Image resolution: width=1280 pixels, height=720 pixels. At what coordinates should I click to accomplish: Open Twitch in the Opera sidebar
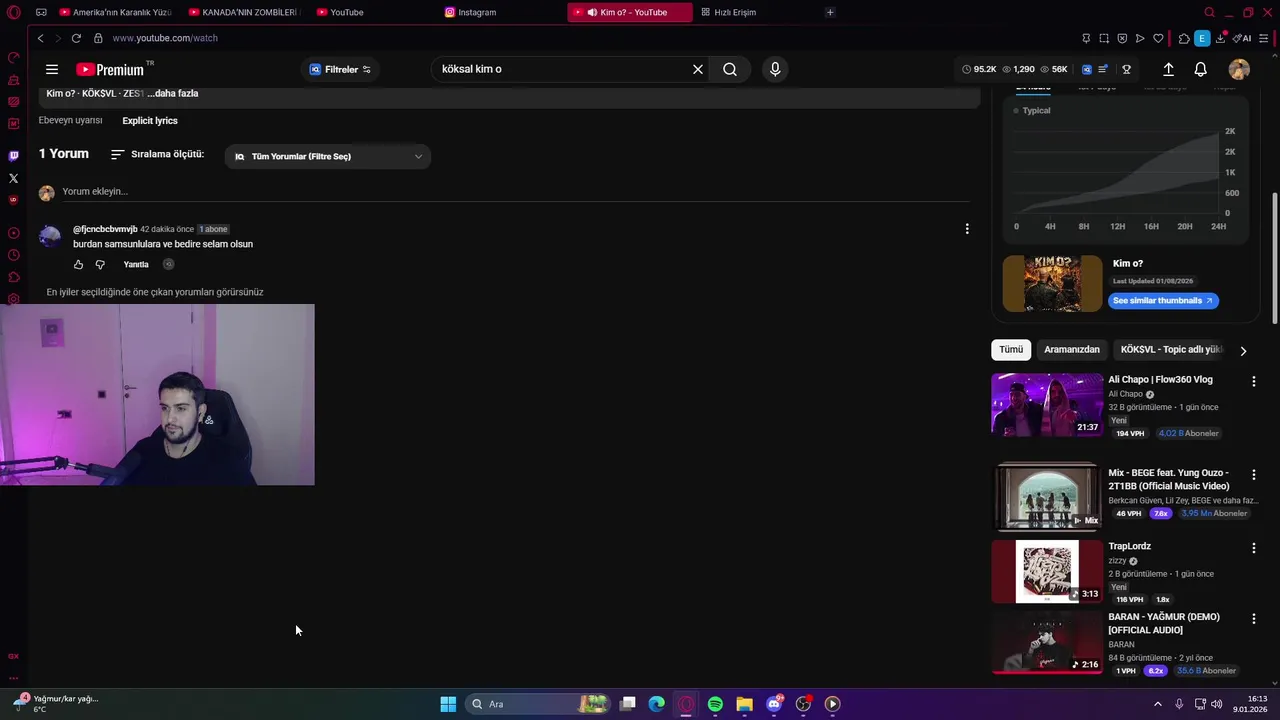[13, 156]
